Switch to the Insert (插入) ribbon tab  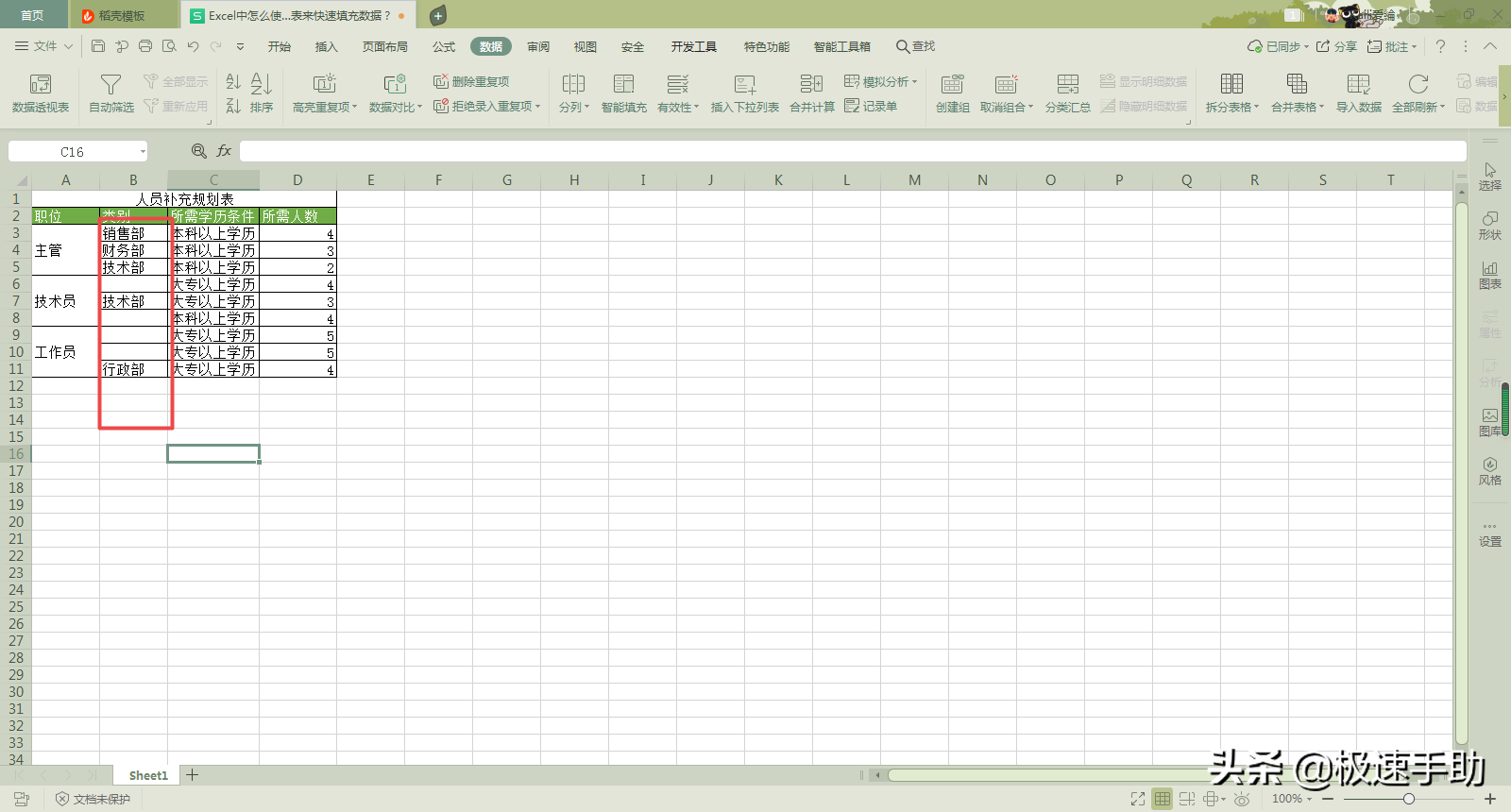click(326, 46)
